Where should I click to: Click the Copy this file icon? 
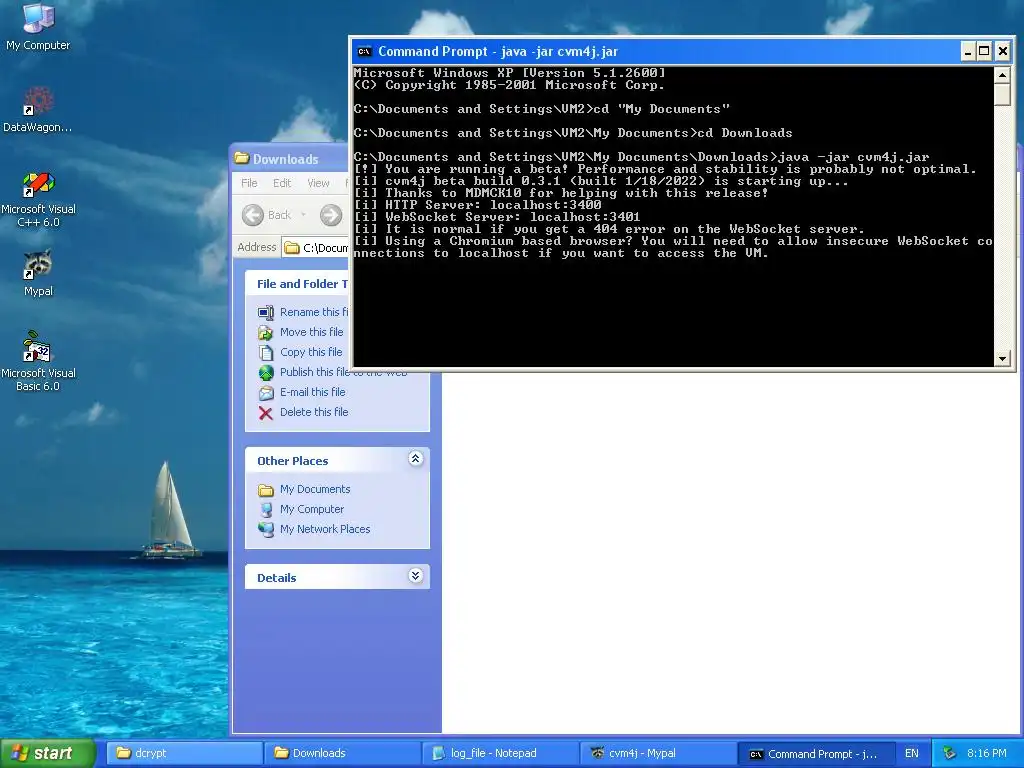click(x=266, y=353)
